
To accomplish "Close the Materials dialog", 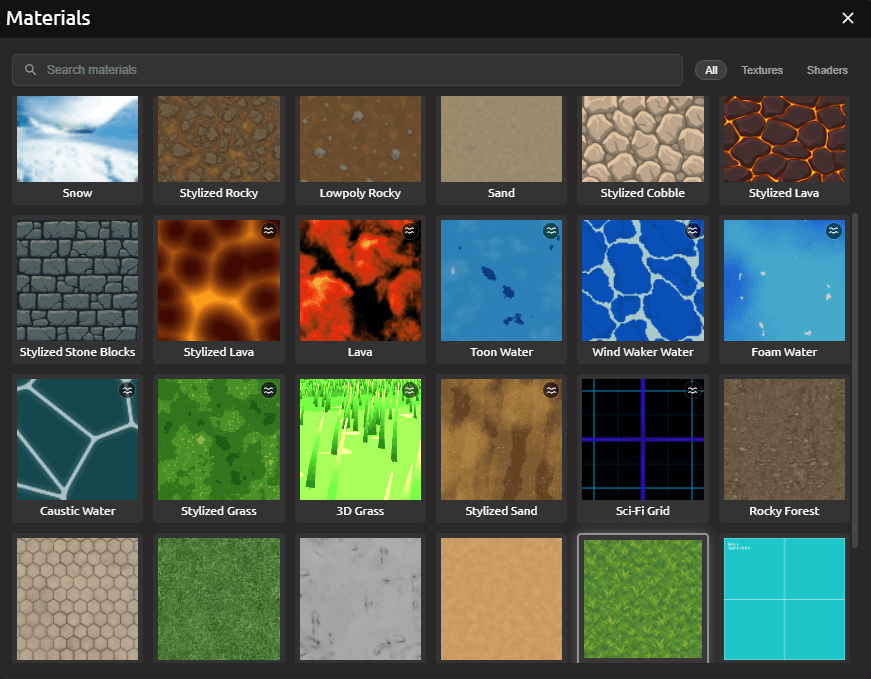I will (x=848, y=18).
